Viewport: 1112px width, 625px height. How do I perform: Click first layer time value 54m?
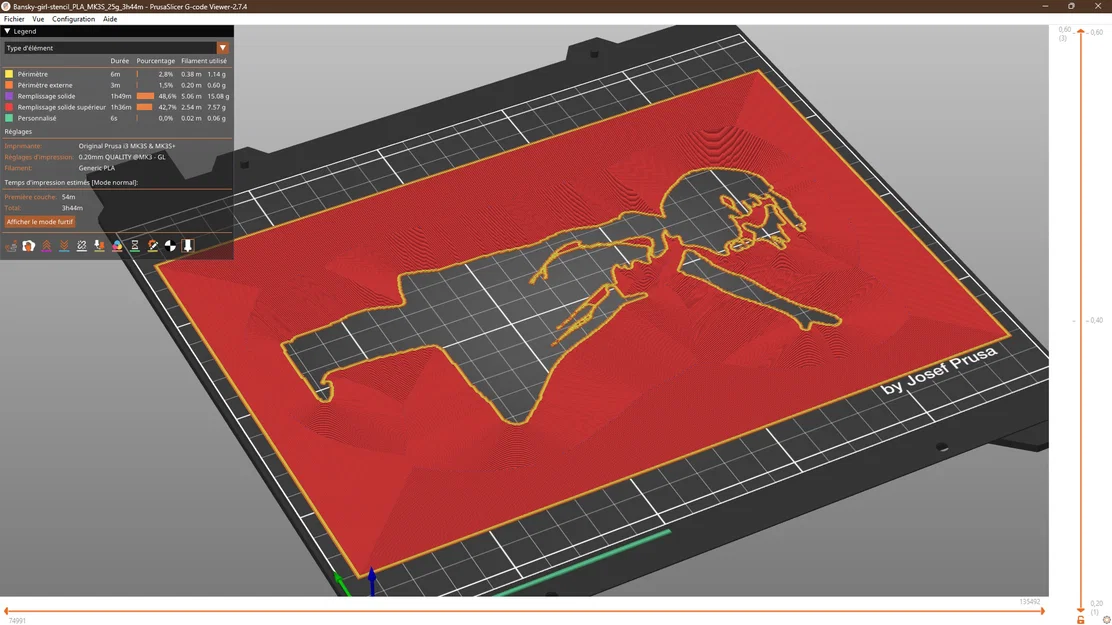click(x=68, y=197)
